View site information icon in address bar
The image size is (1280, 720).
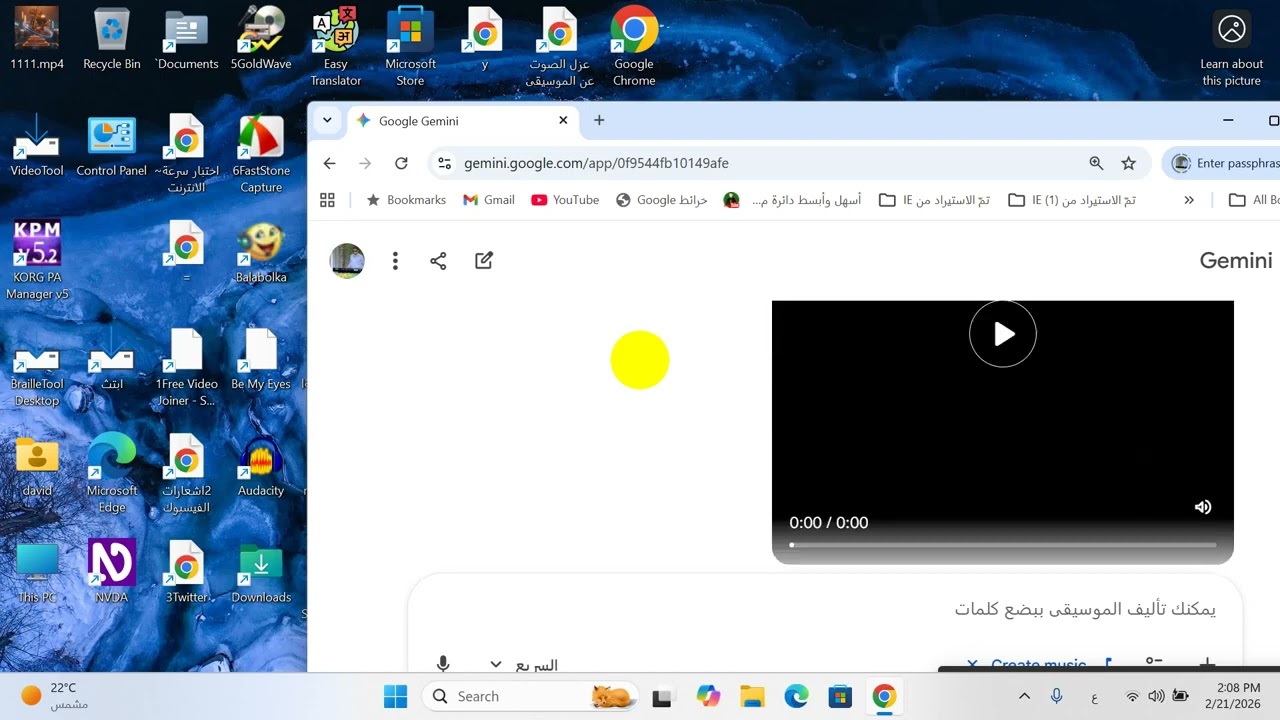pyautogui.click(x=445, y=163)
